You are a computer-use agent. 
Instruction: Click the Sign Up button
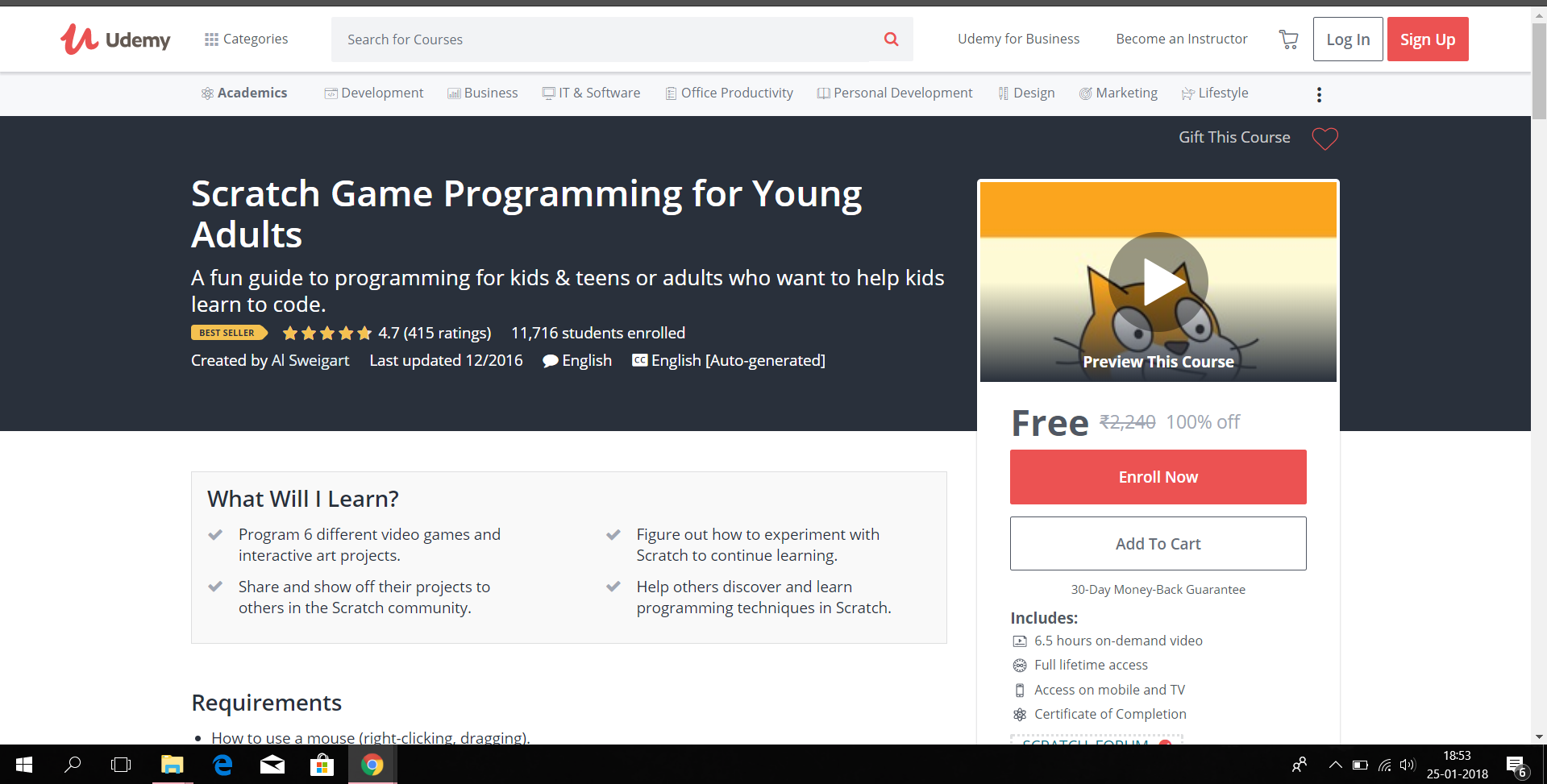coord(1428,39)
